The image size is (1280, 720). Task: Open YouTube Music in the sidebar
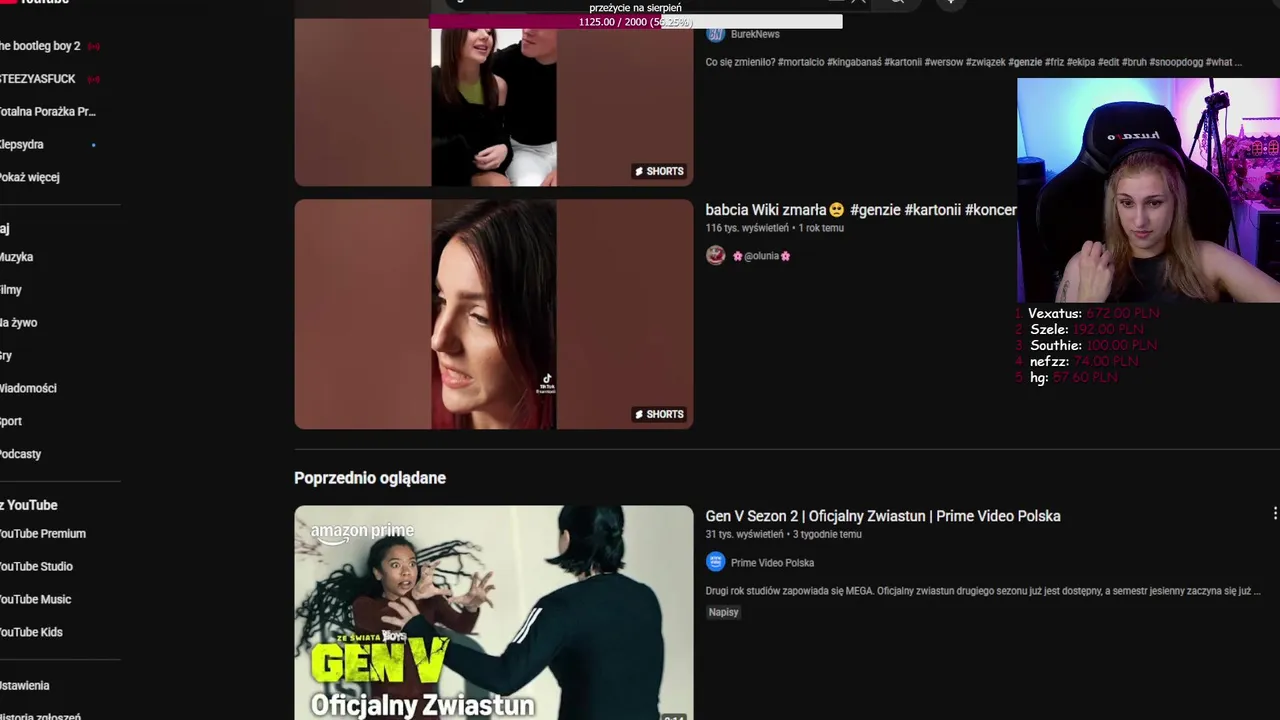coord(35,600)
